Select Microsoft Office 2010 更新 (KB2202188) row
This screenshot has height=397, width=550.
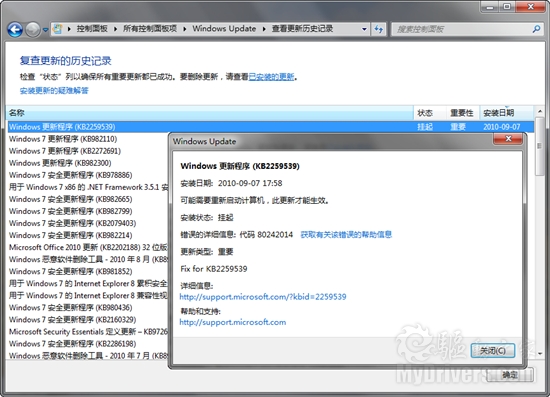coord(88,247)
